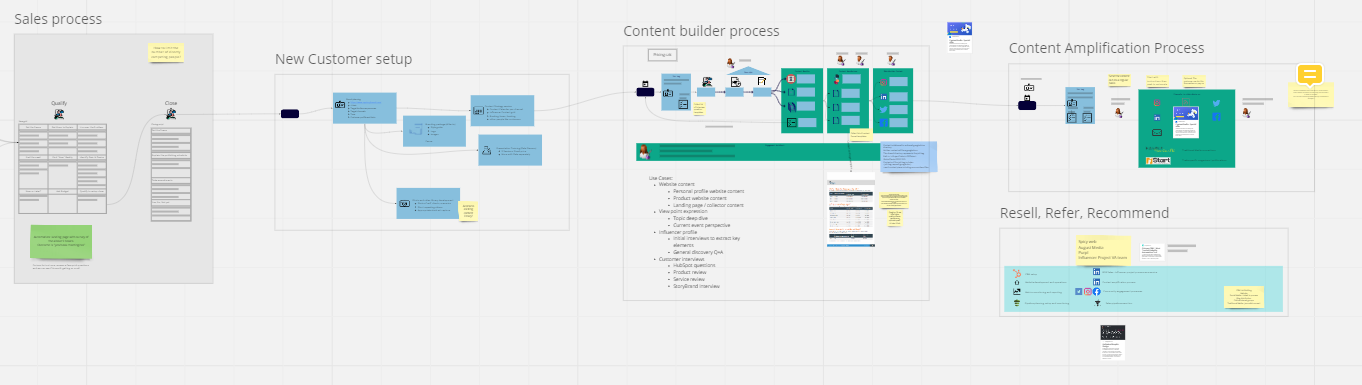Select the dark start node in Content builder process
This screenshot has width=1362, height=385.
tap(646, 92)
